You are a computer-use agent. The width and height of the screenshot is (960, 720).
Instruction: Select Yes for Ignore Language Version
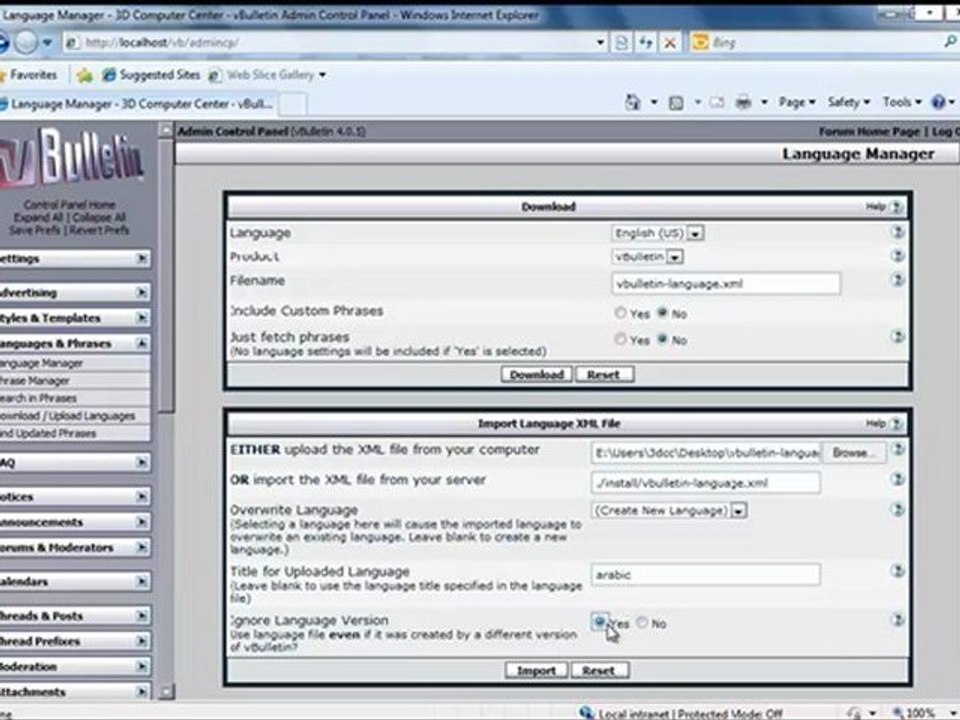(x=599, y=622)
